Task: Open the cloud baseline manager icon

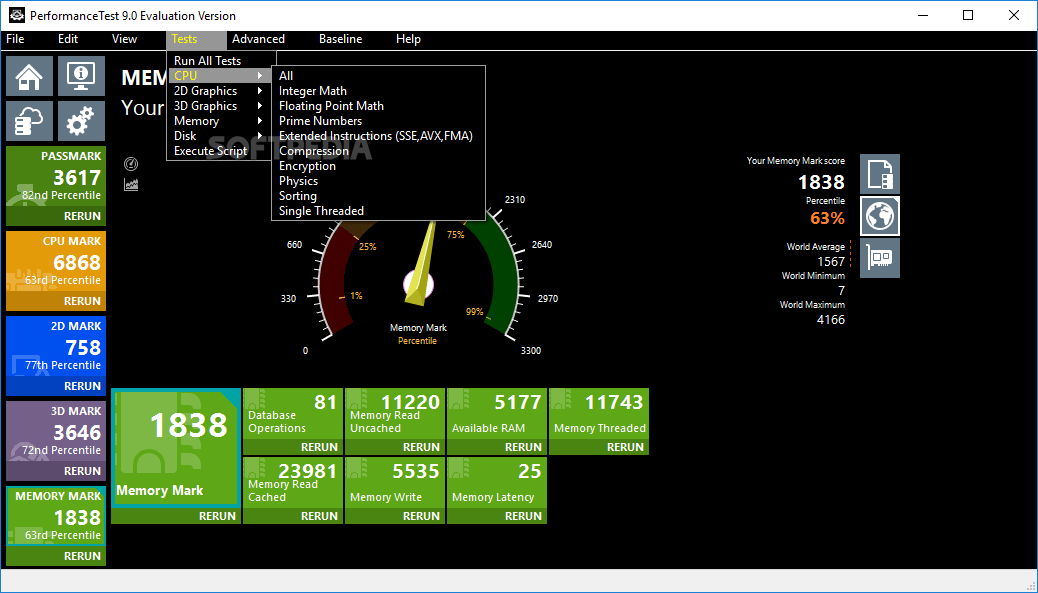Action: tap(30, 121)
